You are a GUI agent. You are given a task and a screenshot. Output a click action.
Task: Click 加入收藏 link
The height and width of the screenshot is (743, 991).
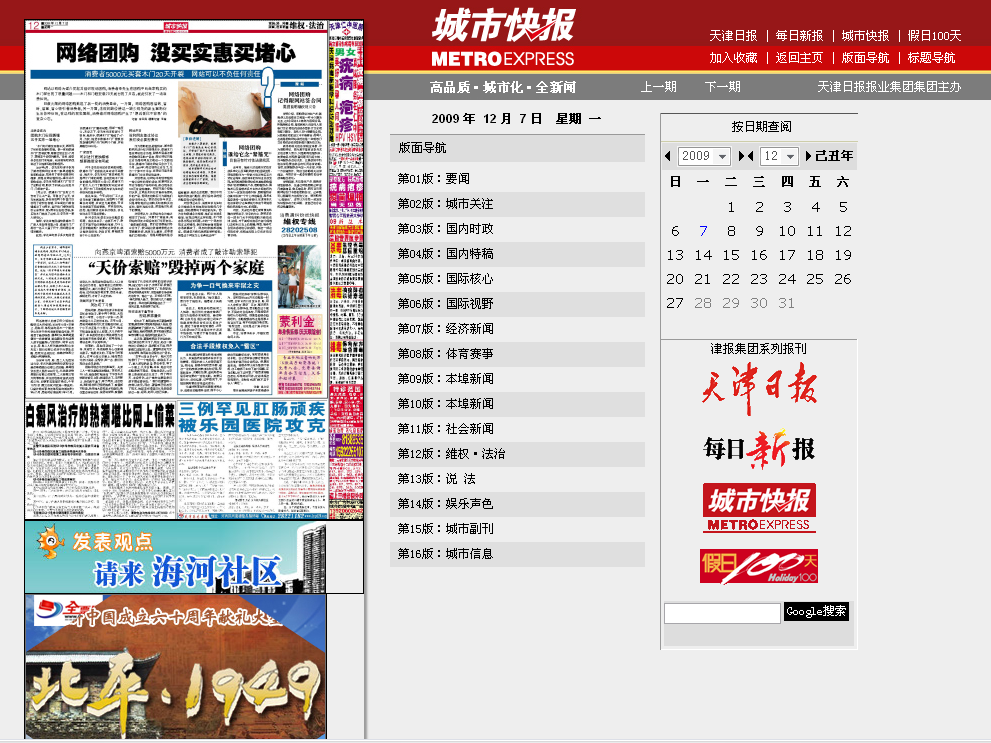pyautogui.click(x=733, y=58)
